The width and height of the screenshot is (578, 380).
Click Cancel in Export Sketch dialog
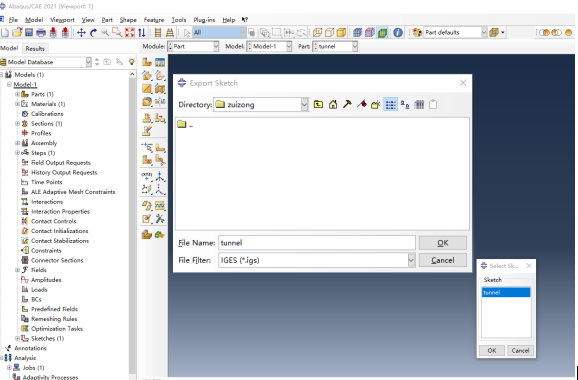point(443,260)
